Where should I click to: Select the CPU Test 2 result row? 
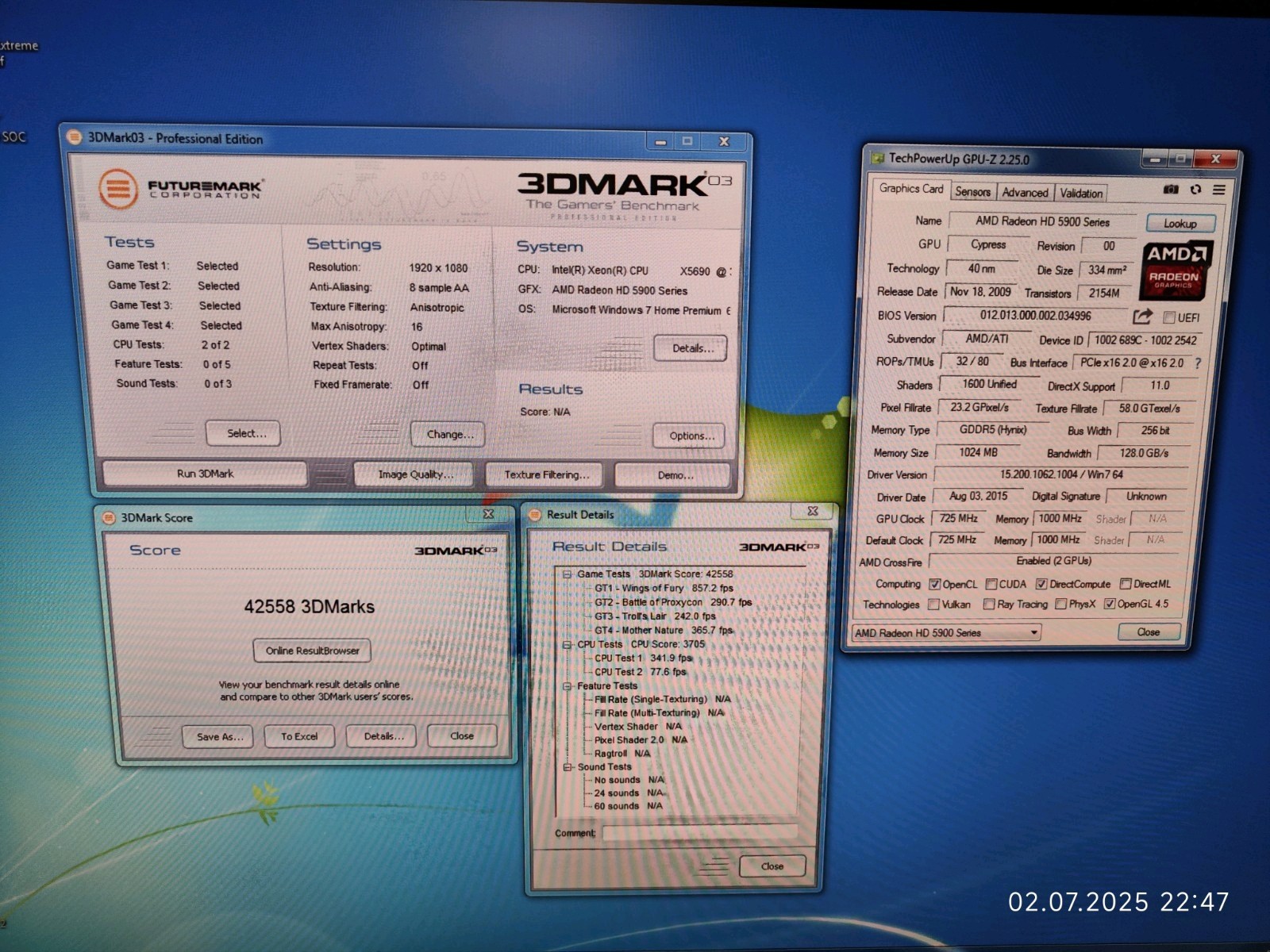click(640, 672)
